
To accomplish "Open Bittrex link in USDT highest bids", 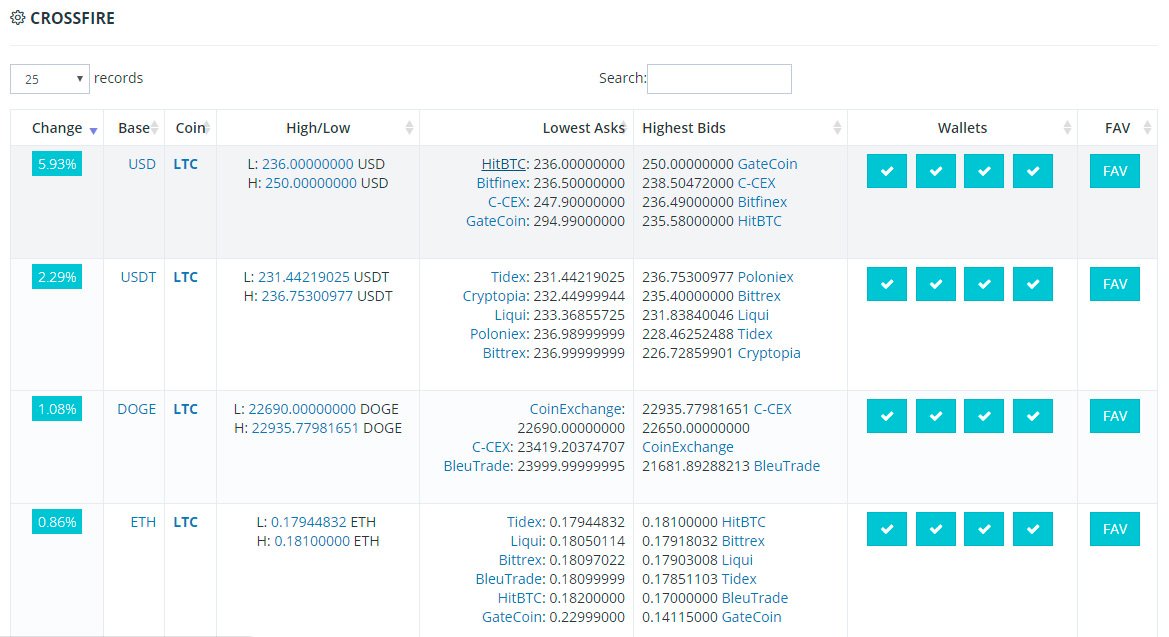I will (x=759, y=296).
